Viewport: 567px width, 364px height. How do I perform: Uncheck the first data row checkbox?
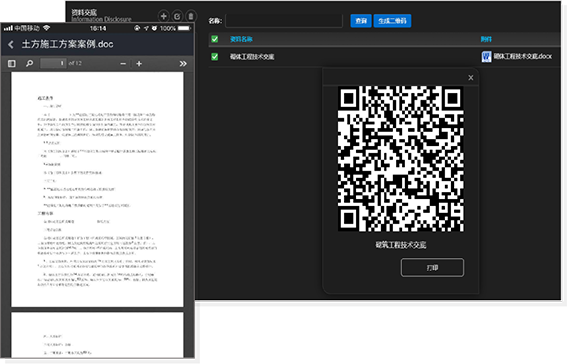[x=214, y=56]
